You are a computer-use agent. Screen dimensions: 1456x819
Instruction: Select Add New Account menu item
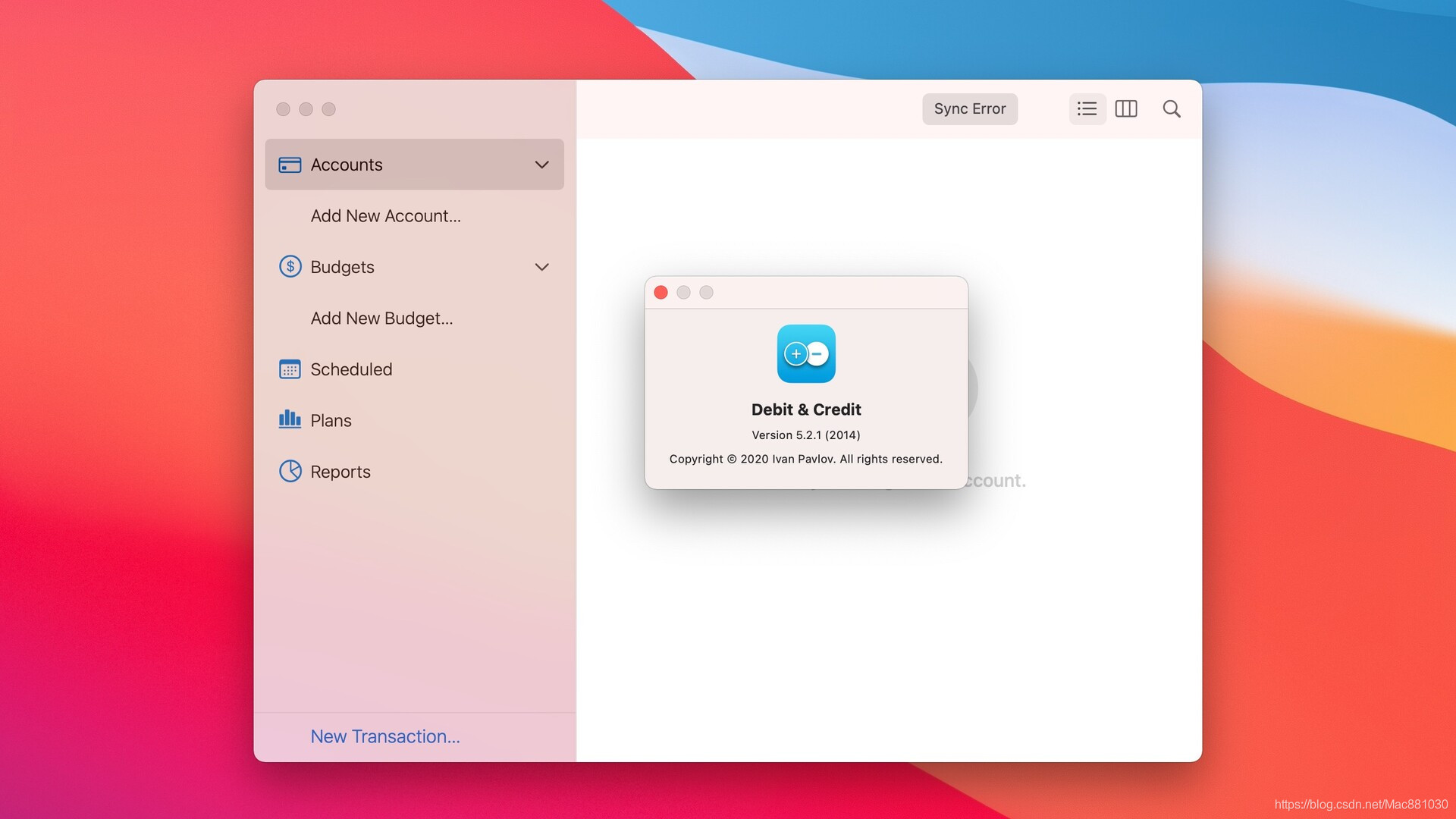385,215
